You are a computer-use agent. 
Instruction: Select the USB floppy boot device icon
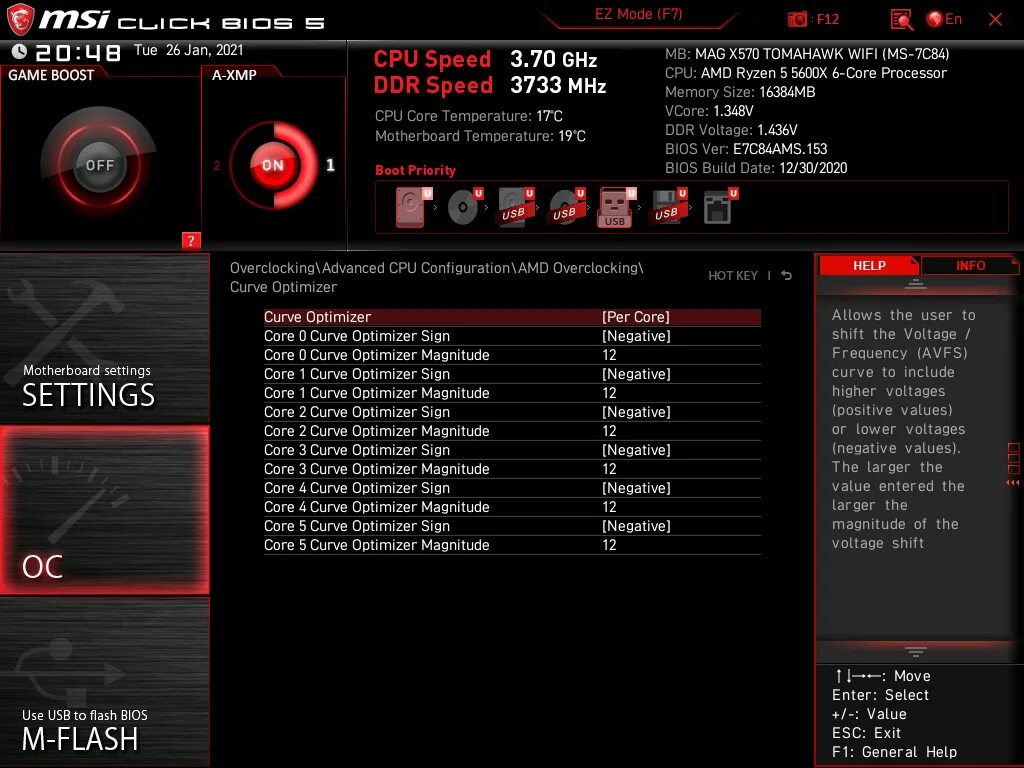[668, 207]
